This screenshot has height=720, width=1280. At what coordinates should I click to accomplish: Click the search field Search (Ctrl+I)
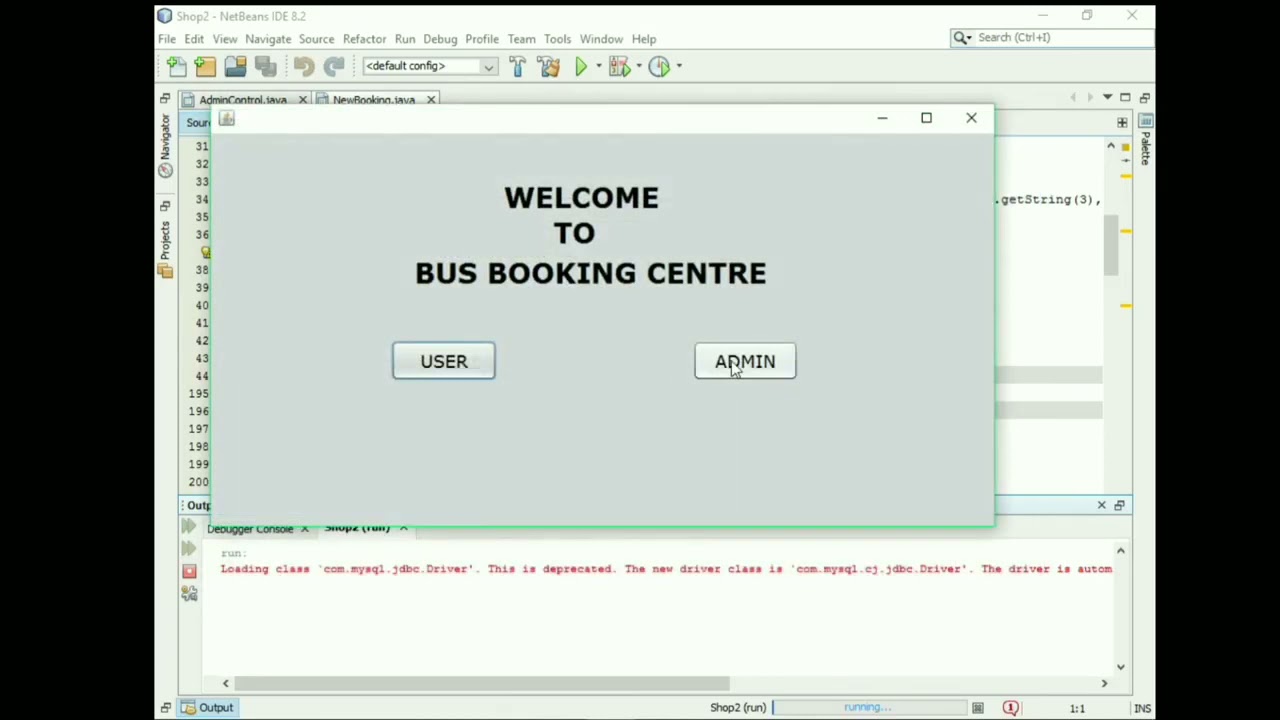[1052, 38]
